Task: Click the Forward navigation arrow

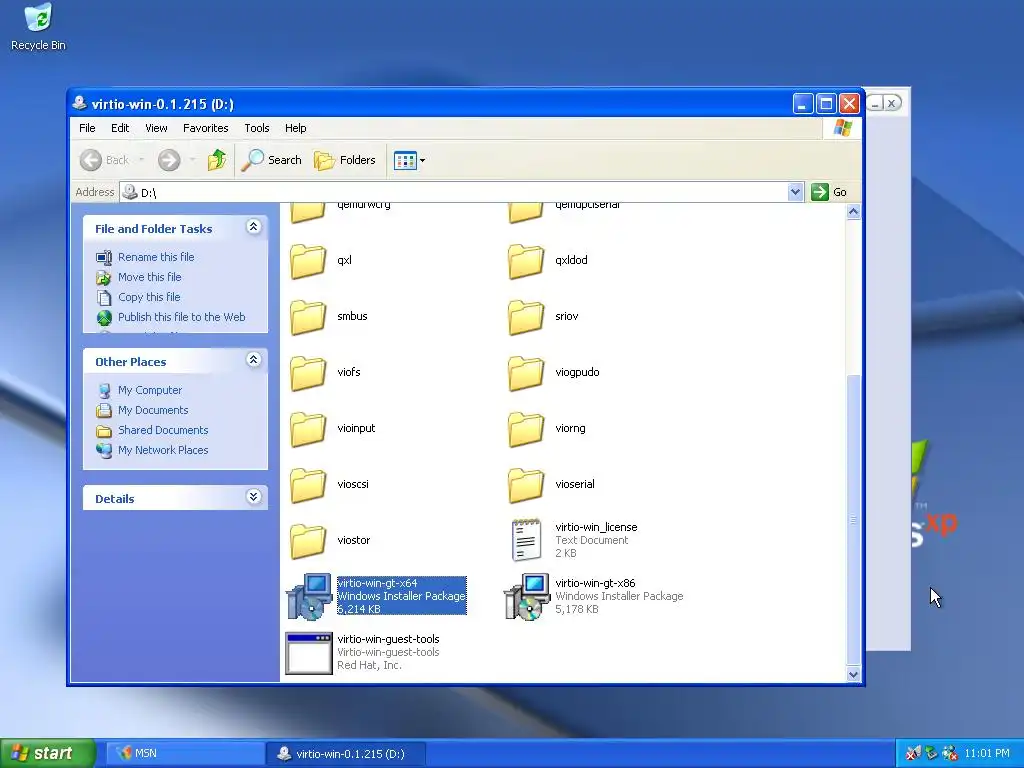Action: pyautogui.click(x=168, y=160)
